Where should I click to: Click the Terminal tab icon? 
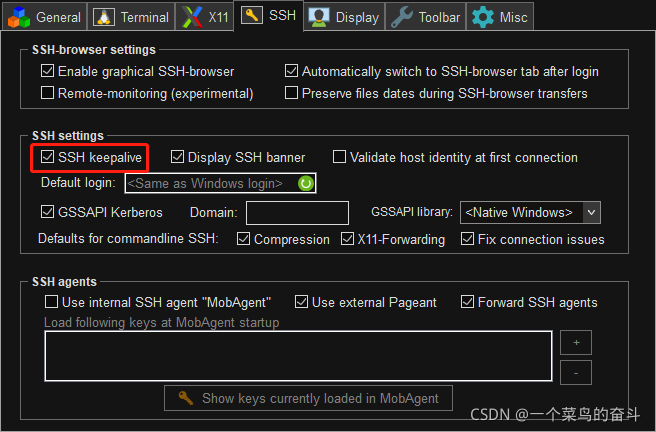104,17
